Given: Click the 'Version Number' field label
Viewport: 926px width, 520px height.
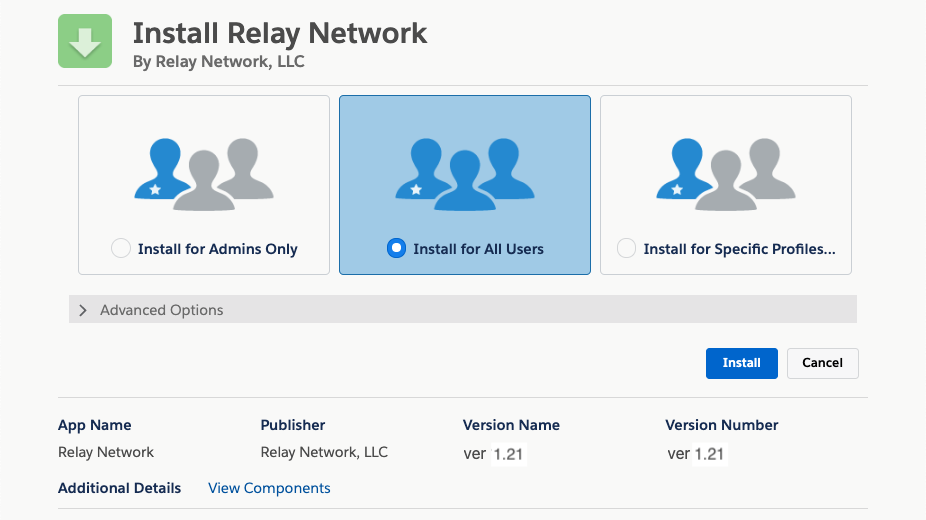Looking at the screenshot, I should (722, 425).
